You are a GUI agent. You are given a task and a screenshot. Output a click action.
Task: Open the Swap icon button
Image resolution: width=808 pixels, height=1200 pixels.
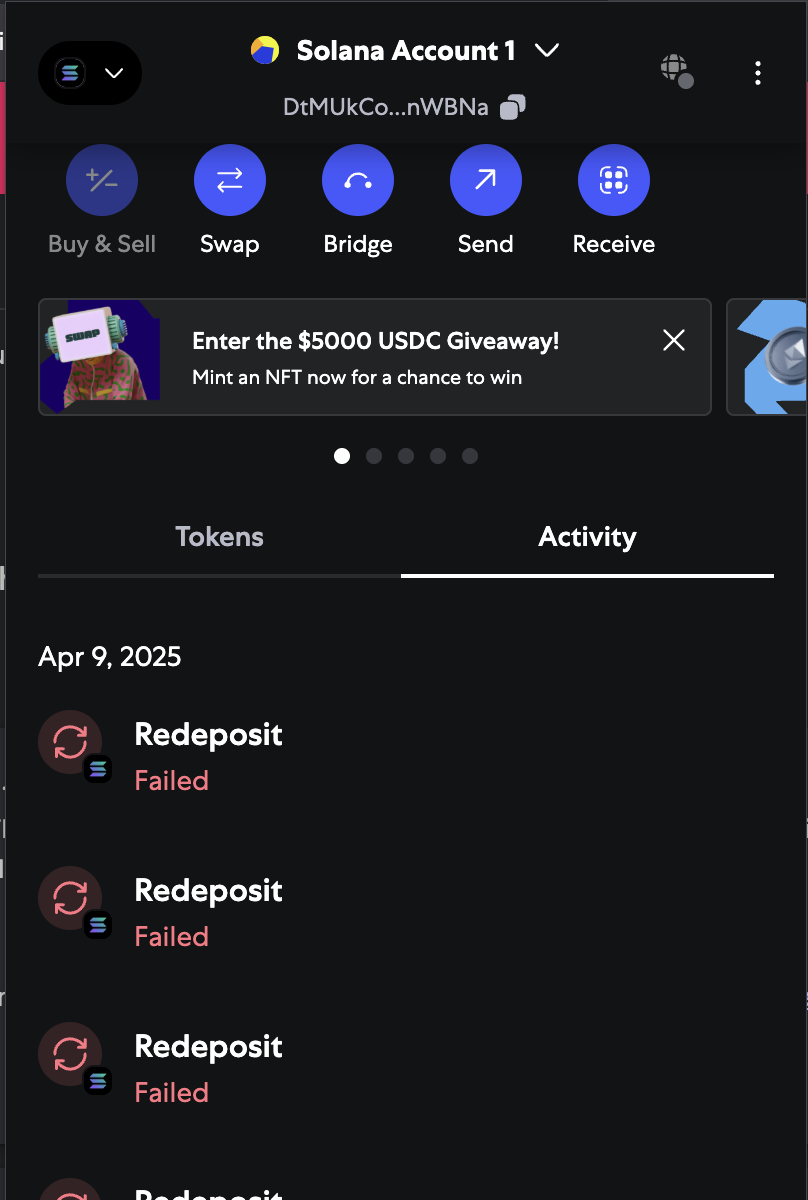tap(230, 180)
